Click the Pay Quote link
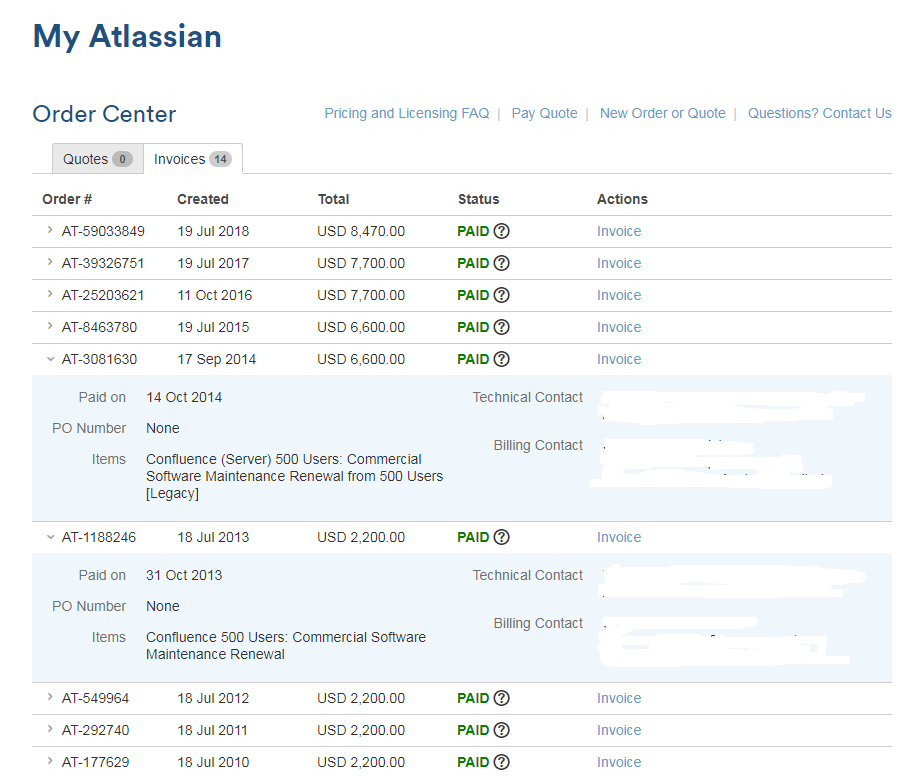This screenshot has width=898, height=778. (544, 113)
